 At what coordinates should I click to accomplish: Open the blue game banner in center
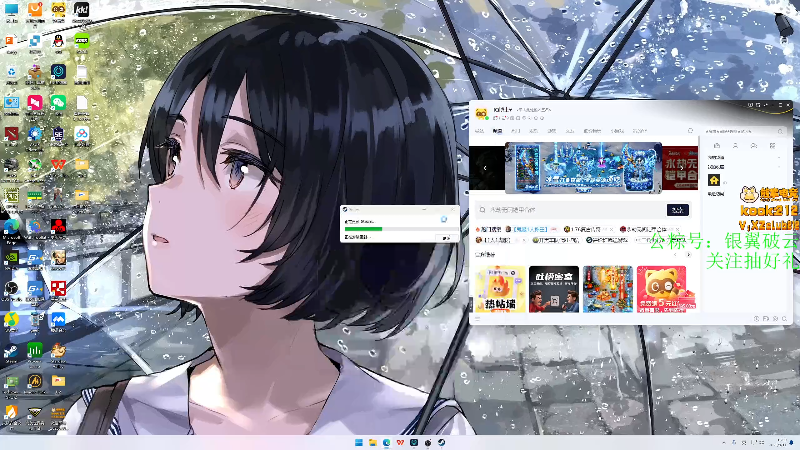pyautogui.click(x=583, y=168)
